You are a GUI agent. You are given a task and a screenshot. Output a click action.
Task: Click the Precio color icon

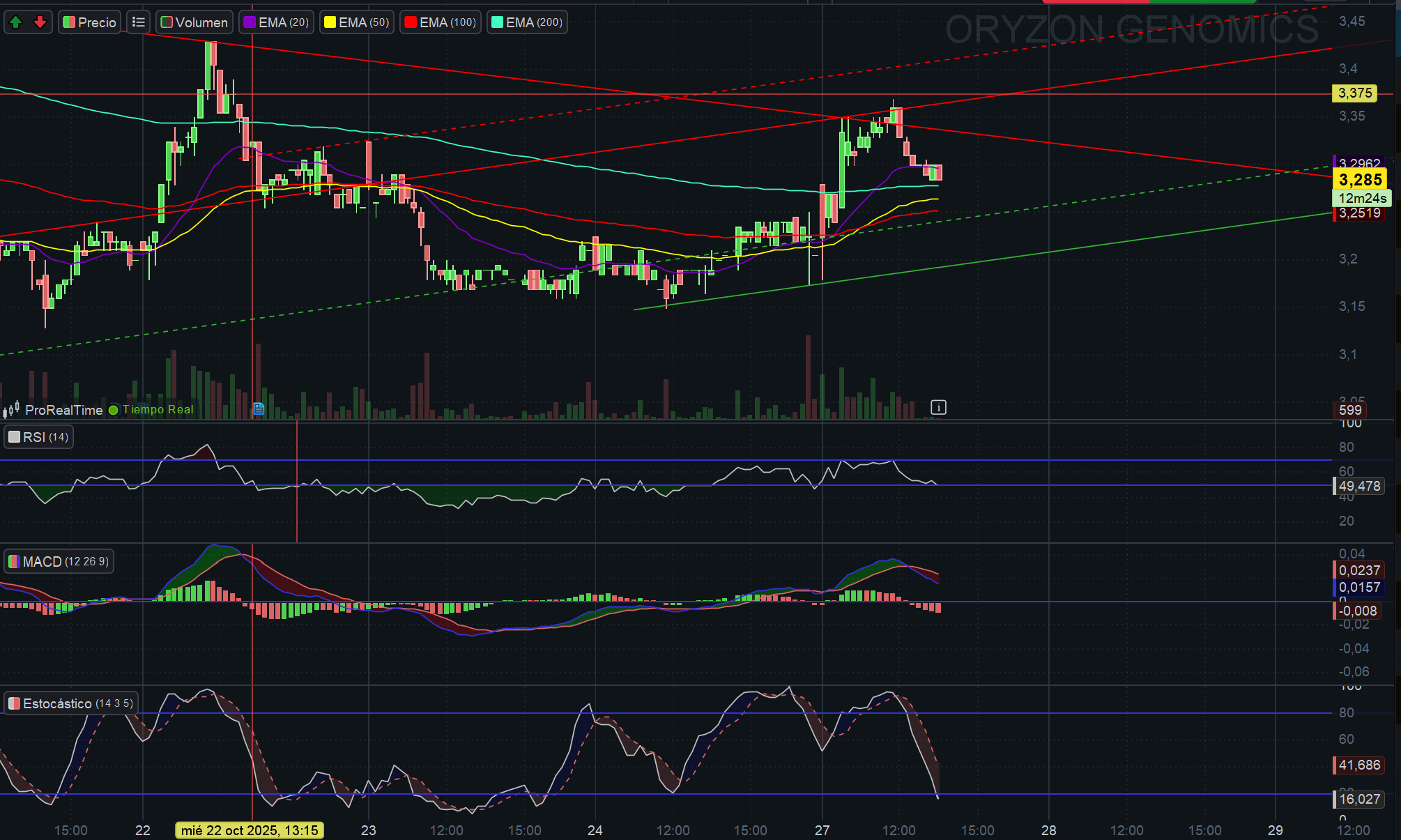click(x=69, y=22)
